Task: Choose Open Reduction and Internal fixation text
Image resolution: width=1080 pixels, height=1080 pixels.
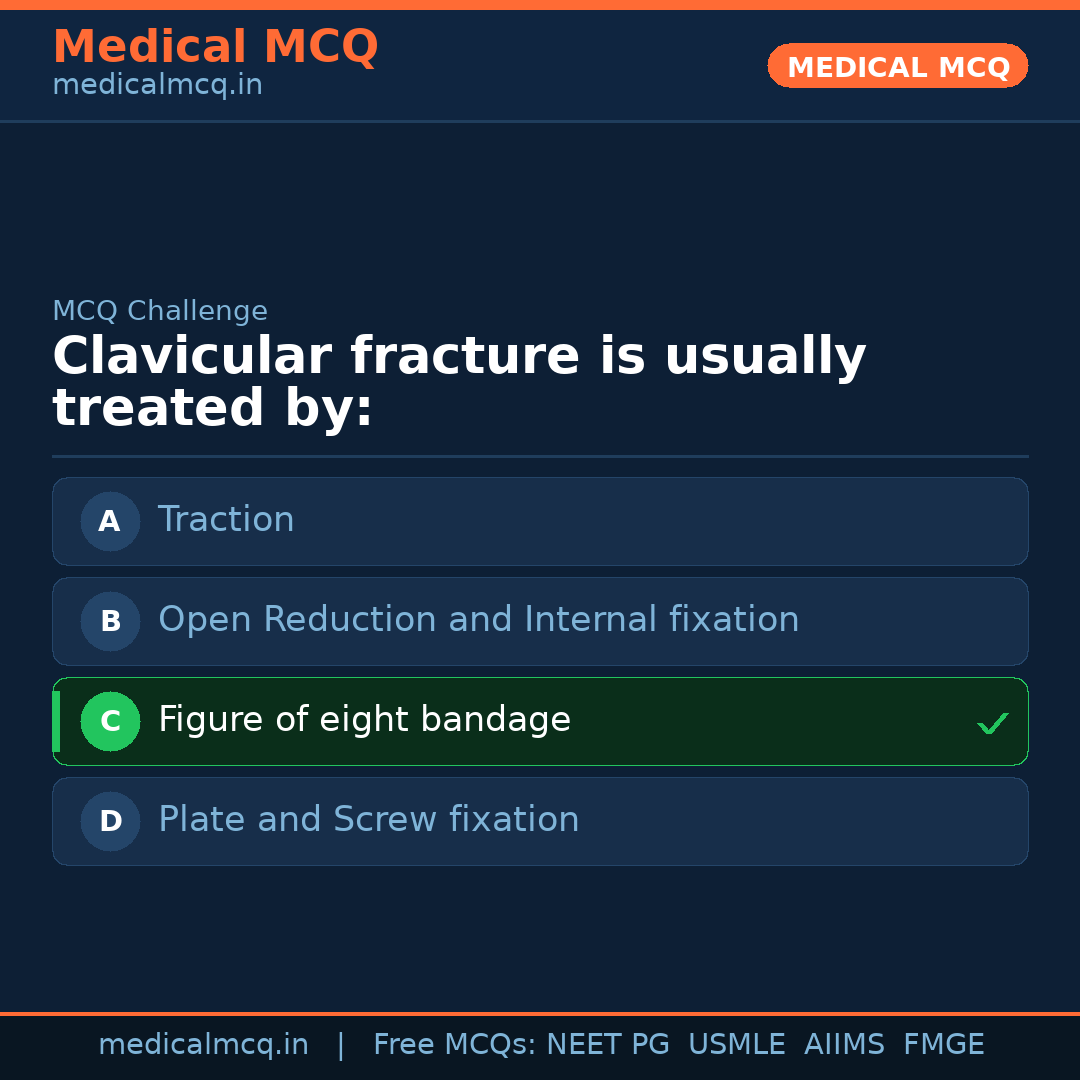Action: (x=478, y=620)
